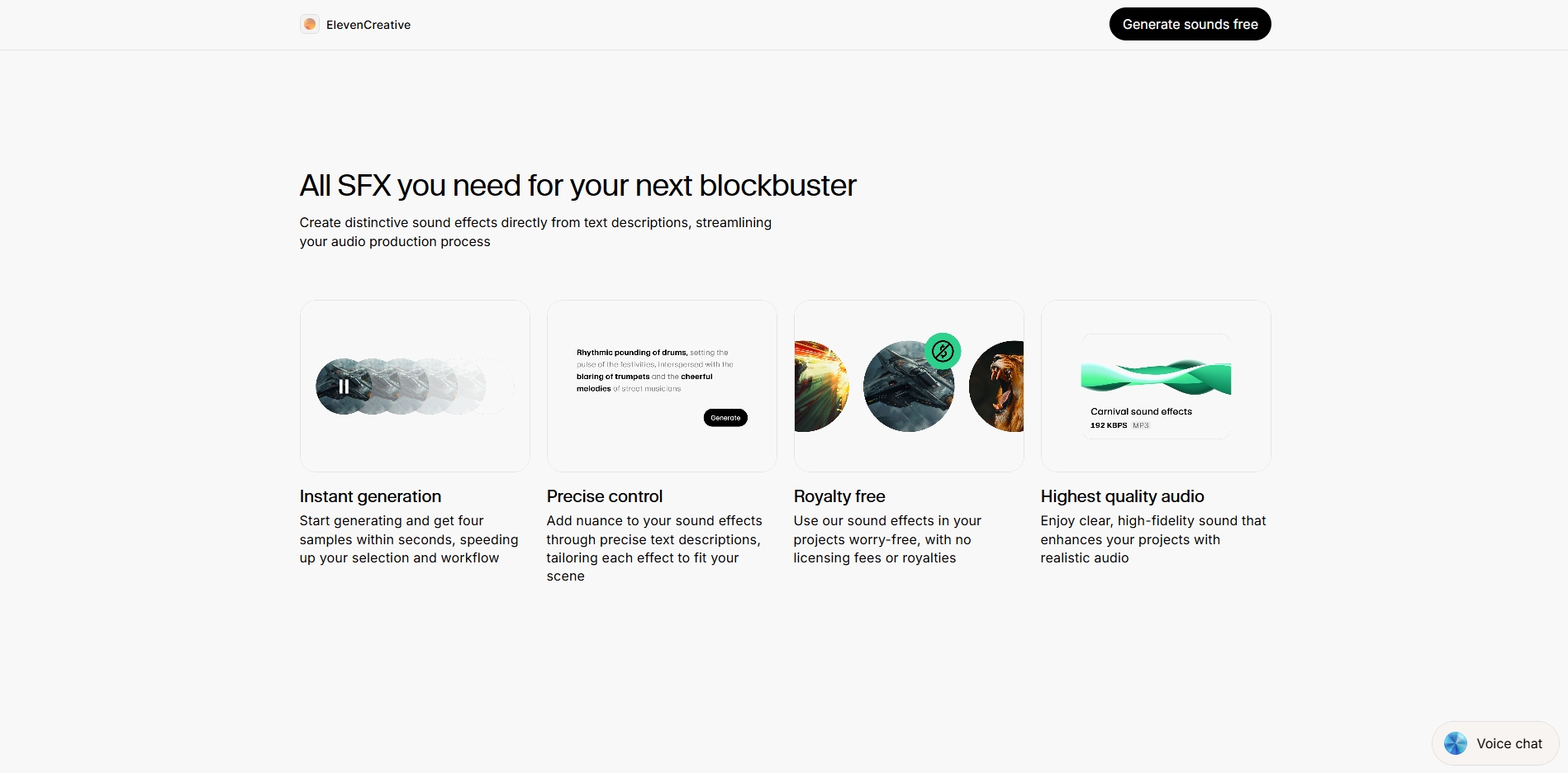This screenshot has height=773, width=1568.
Task: Click the 192 KBPS bitrate label
Action: tap(1108, 425)
